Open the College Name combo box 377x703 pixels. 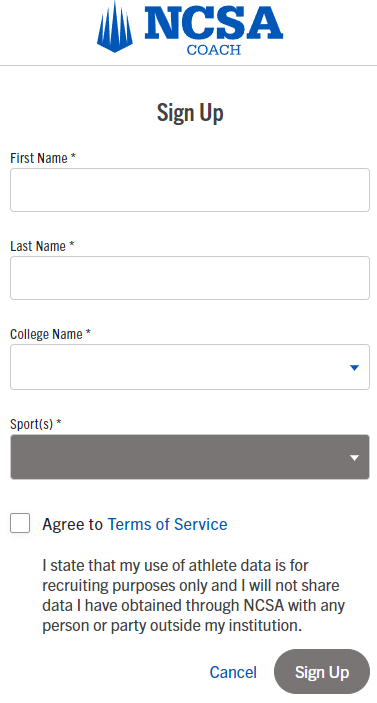pyautogui.click(x=190, y=367)
